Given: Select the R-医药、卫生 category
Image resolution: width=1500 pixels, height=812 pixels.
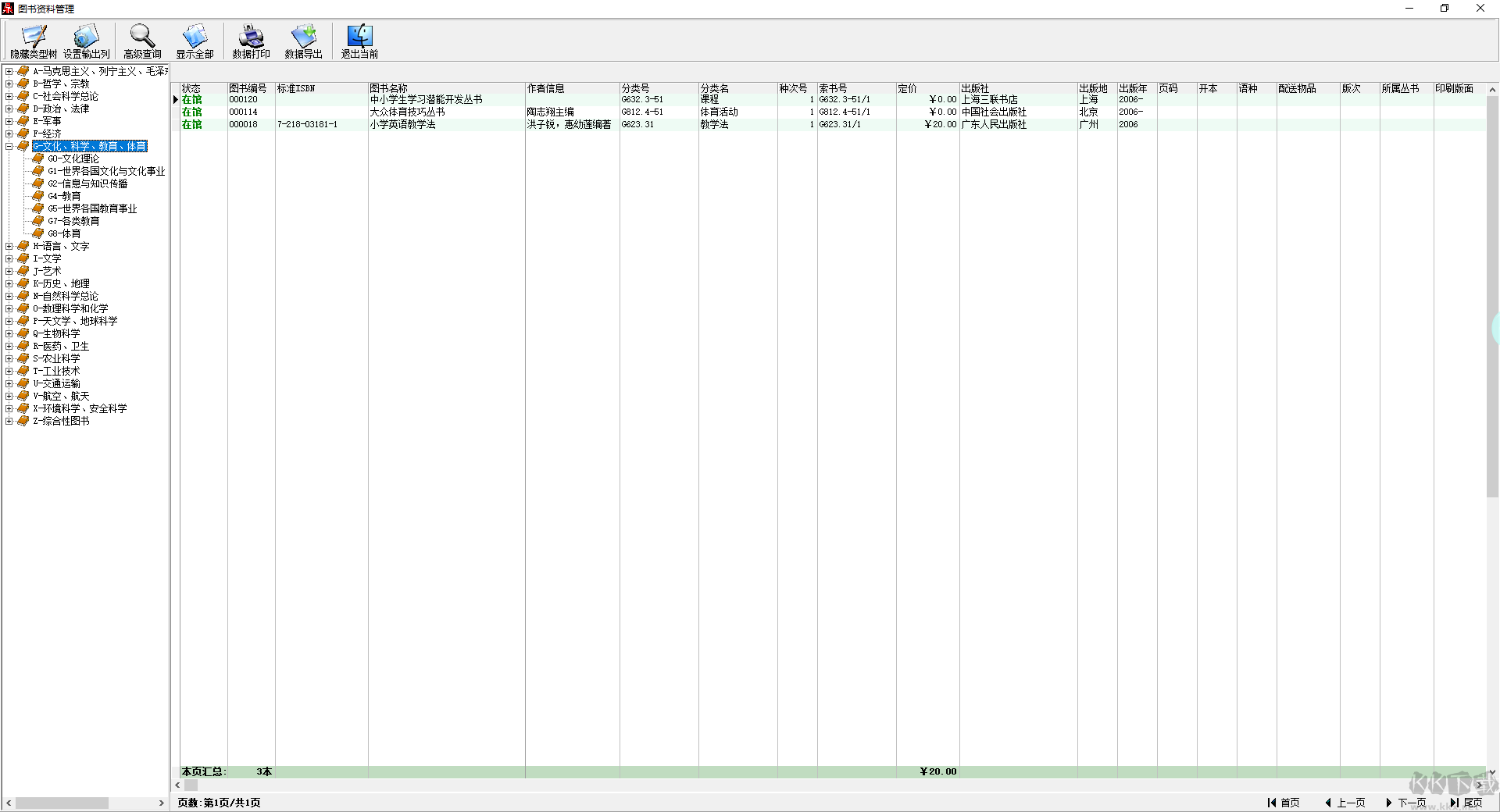Looking at the screenshot, I should click(x=61, y=346).
